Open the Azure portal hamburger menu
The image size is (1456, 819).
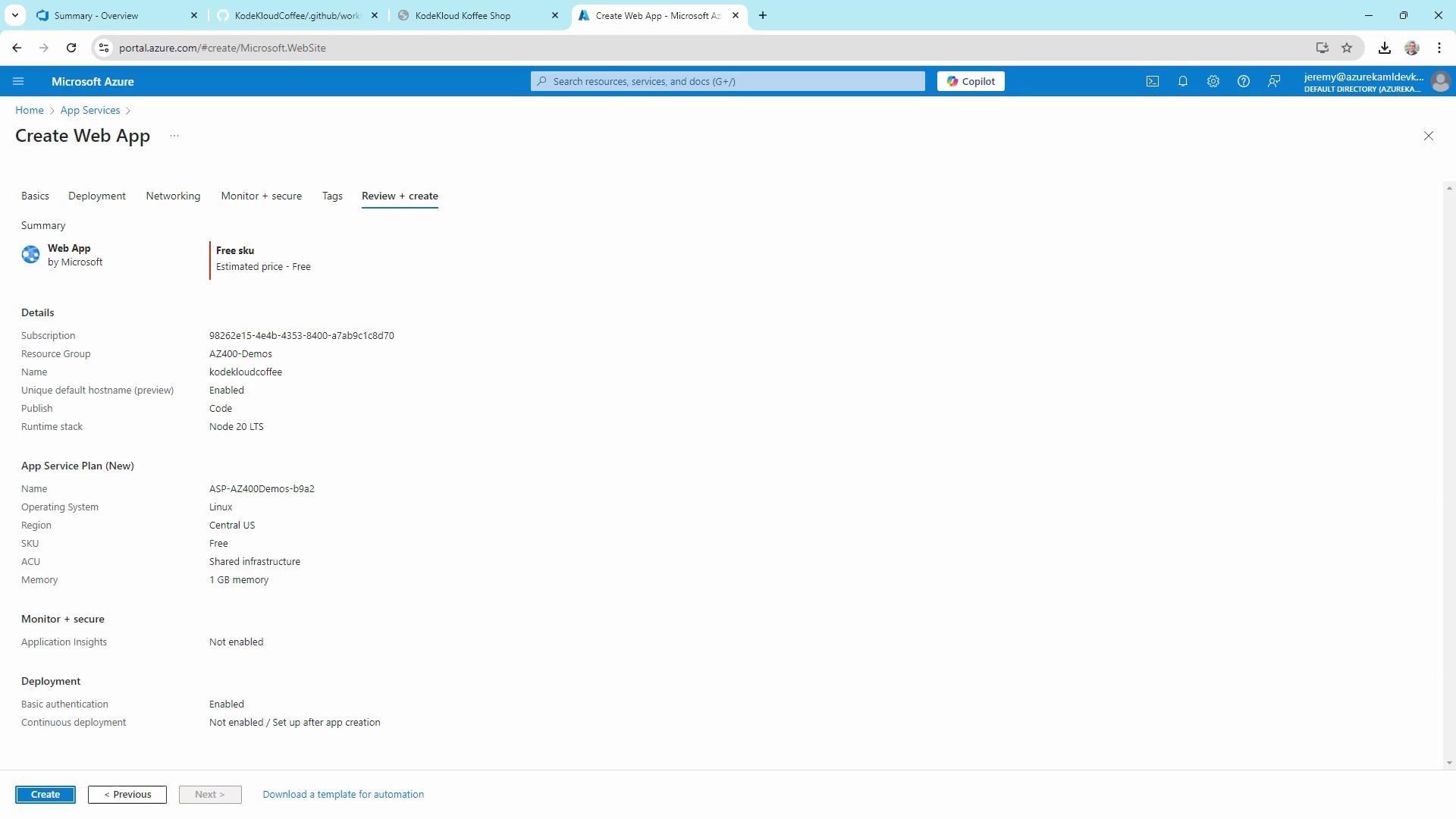point(19,81)
